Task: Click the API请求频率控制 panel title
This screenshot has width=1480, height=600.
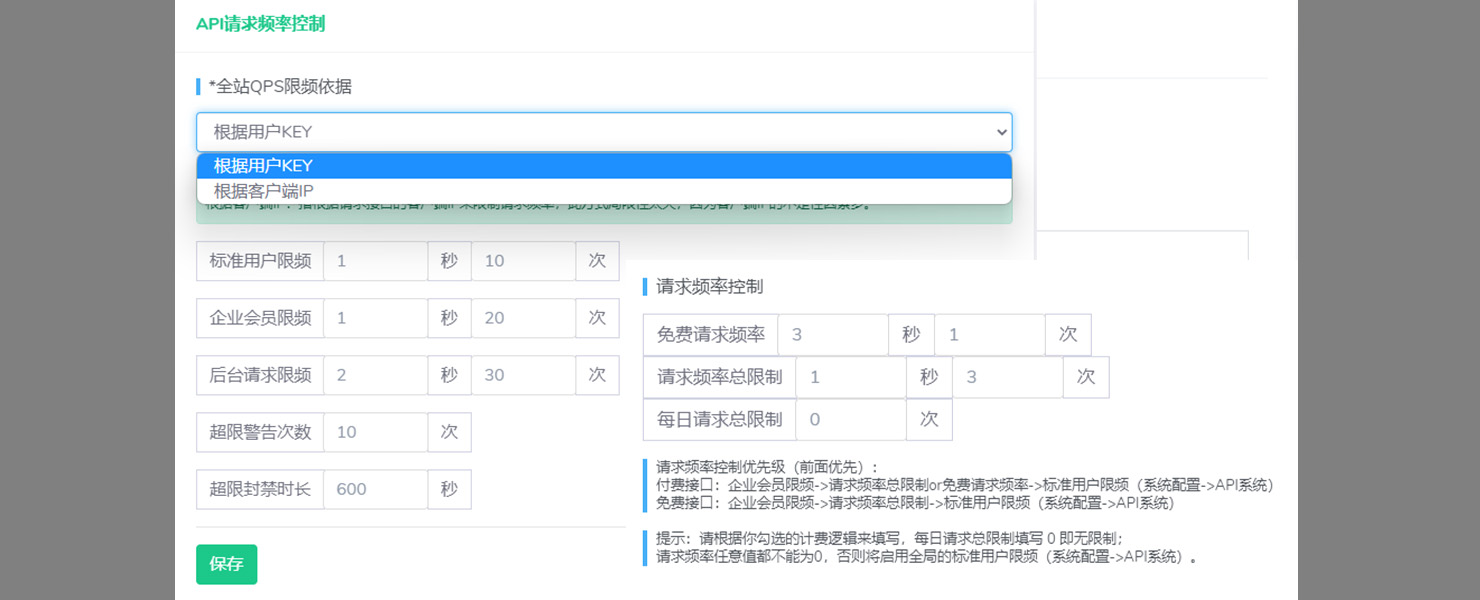Action: pyautogui.click(x=260, y=24)
